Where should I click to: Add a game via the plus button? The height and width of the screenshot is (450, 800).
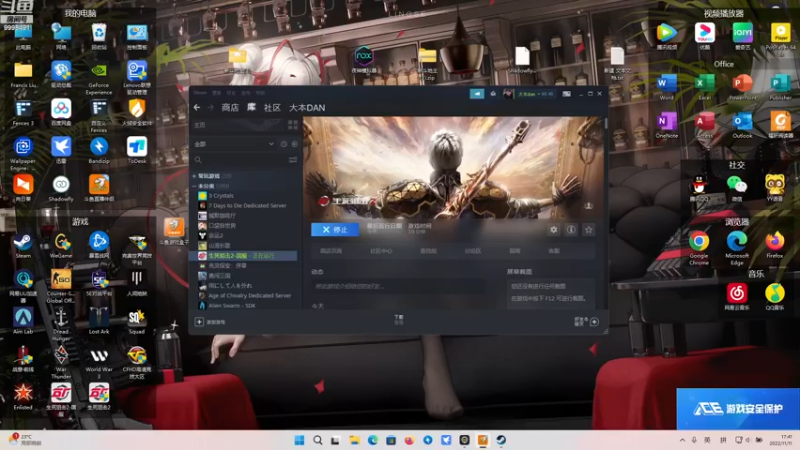[x=199, y=321]
